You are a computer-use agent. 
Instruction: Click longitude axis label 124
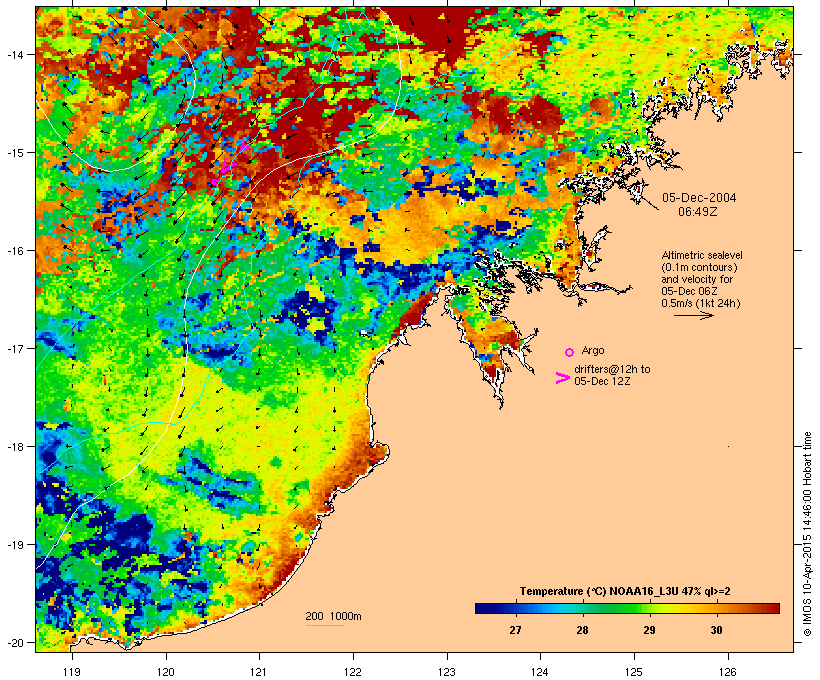point(540,672)
